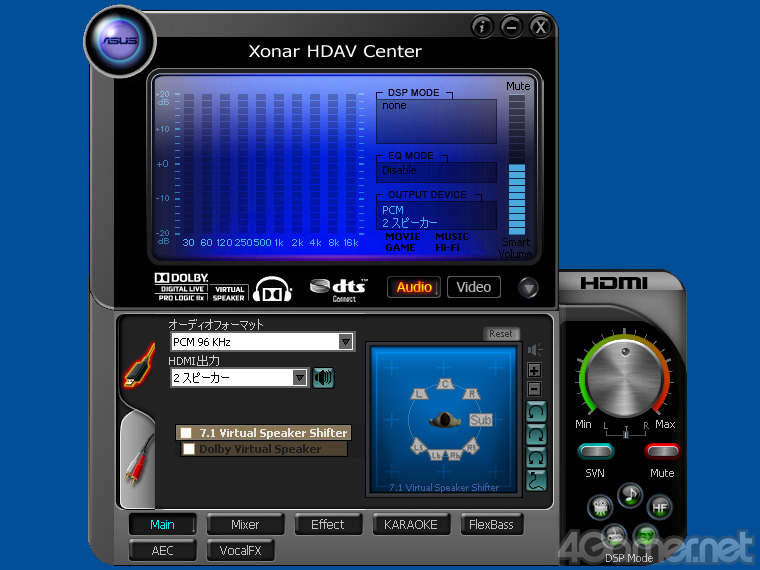Switch to the VocalFX tab

point(240,551)
